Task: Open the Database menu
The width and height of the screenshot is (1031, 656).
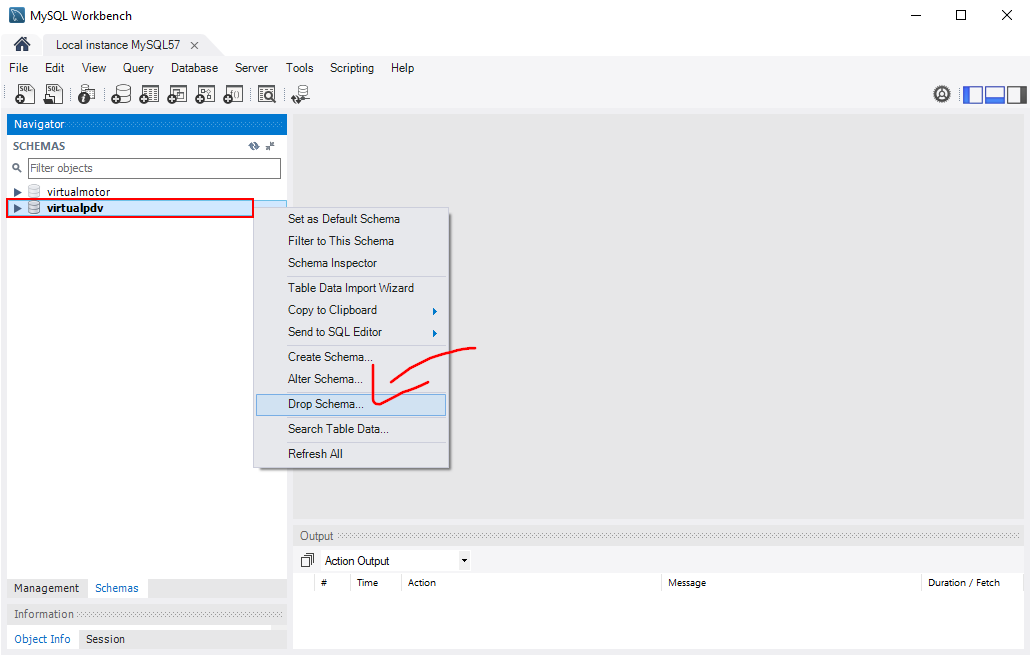Action: click(194, 68)
